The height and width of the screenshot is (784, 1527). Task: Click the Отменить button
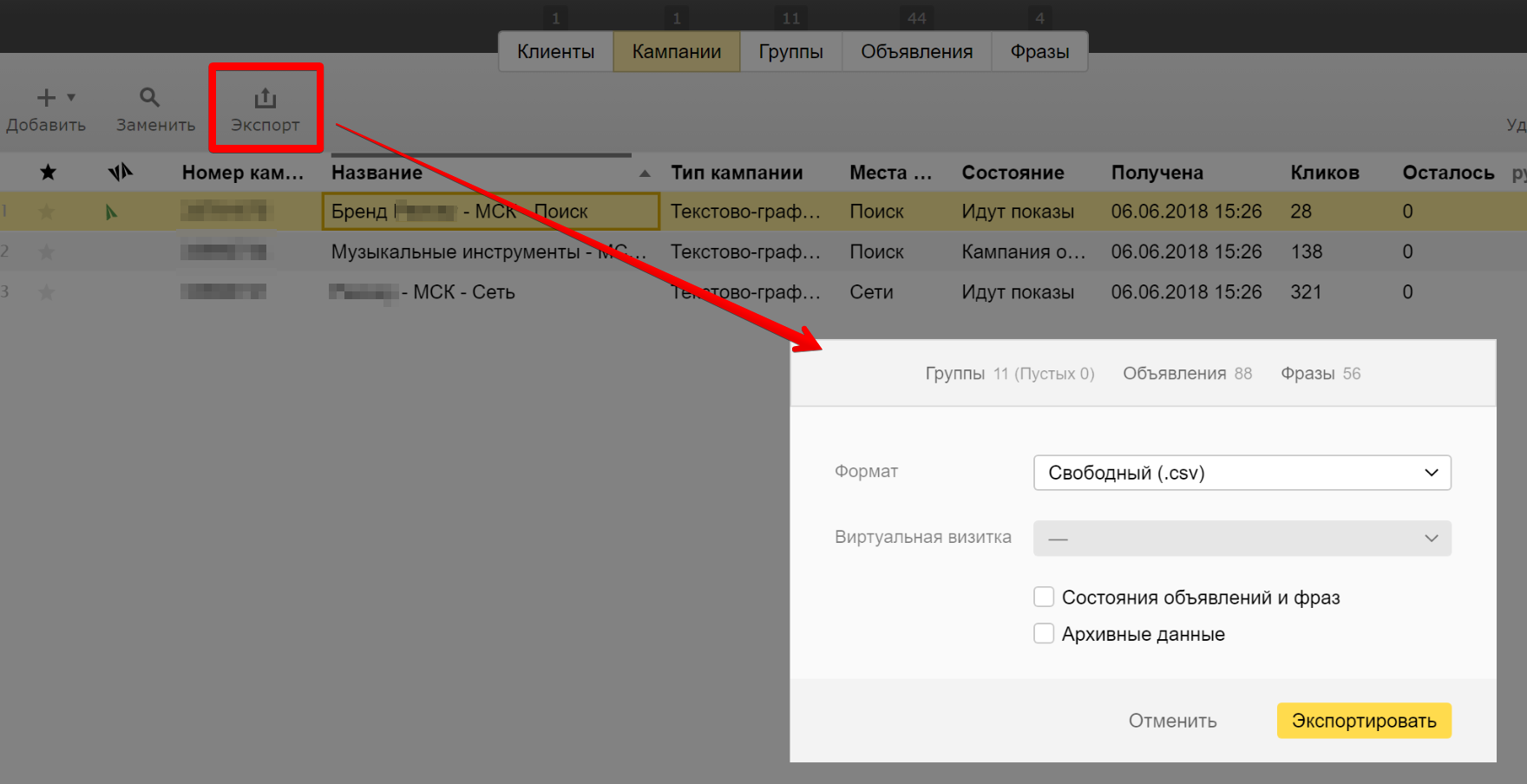[x=1172, y=721]
